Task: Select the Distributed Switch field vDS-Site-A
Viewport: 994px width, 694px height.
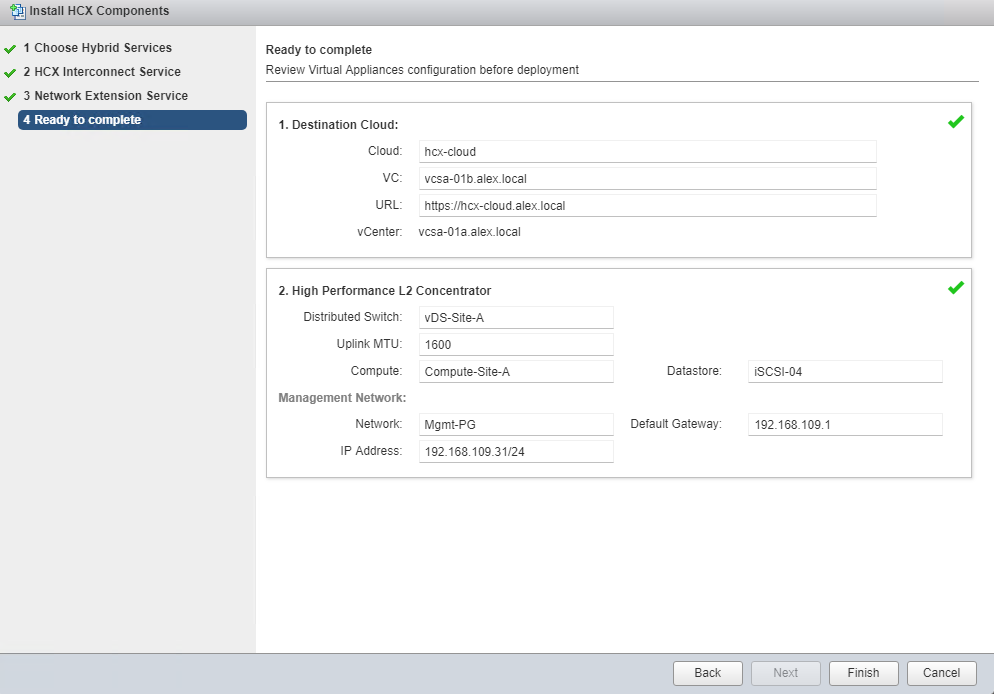Action: coord(515,317)
